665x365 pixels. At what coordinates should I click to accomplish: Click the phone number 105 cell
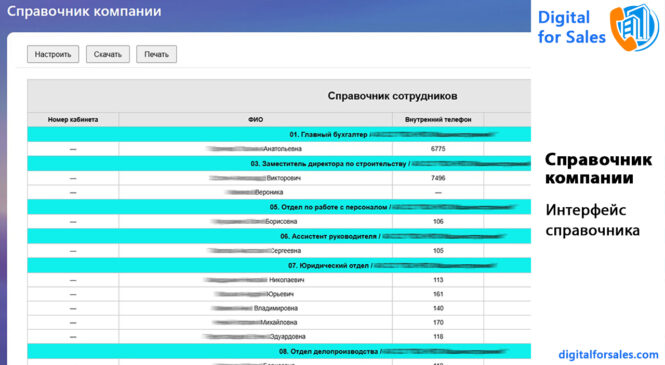(x=438, y=251)
